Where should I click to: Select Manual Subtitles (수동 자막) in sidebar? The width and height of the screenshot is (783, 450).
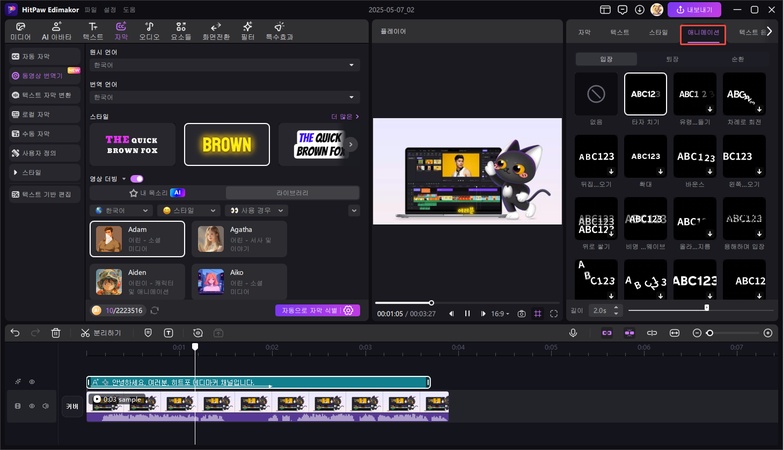coord(44,134)
